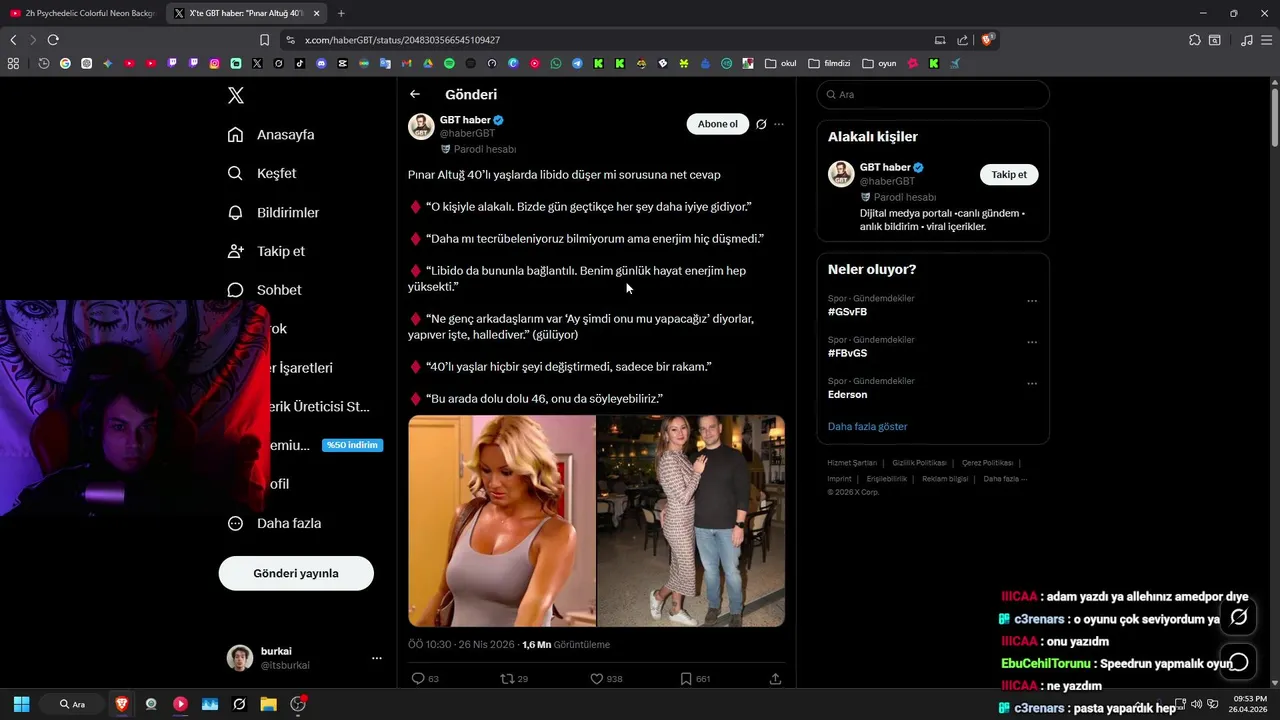Click the Ara search field on X
The width and height of the screenshot is (1280, 720).
(933, 94)
